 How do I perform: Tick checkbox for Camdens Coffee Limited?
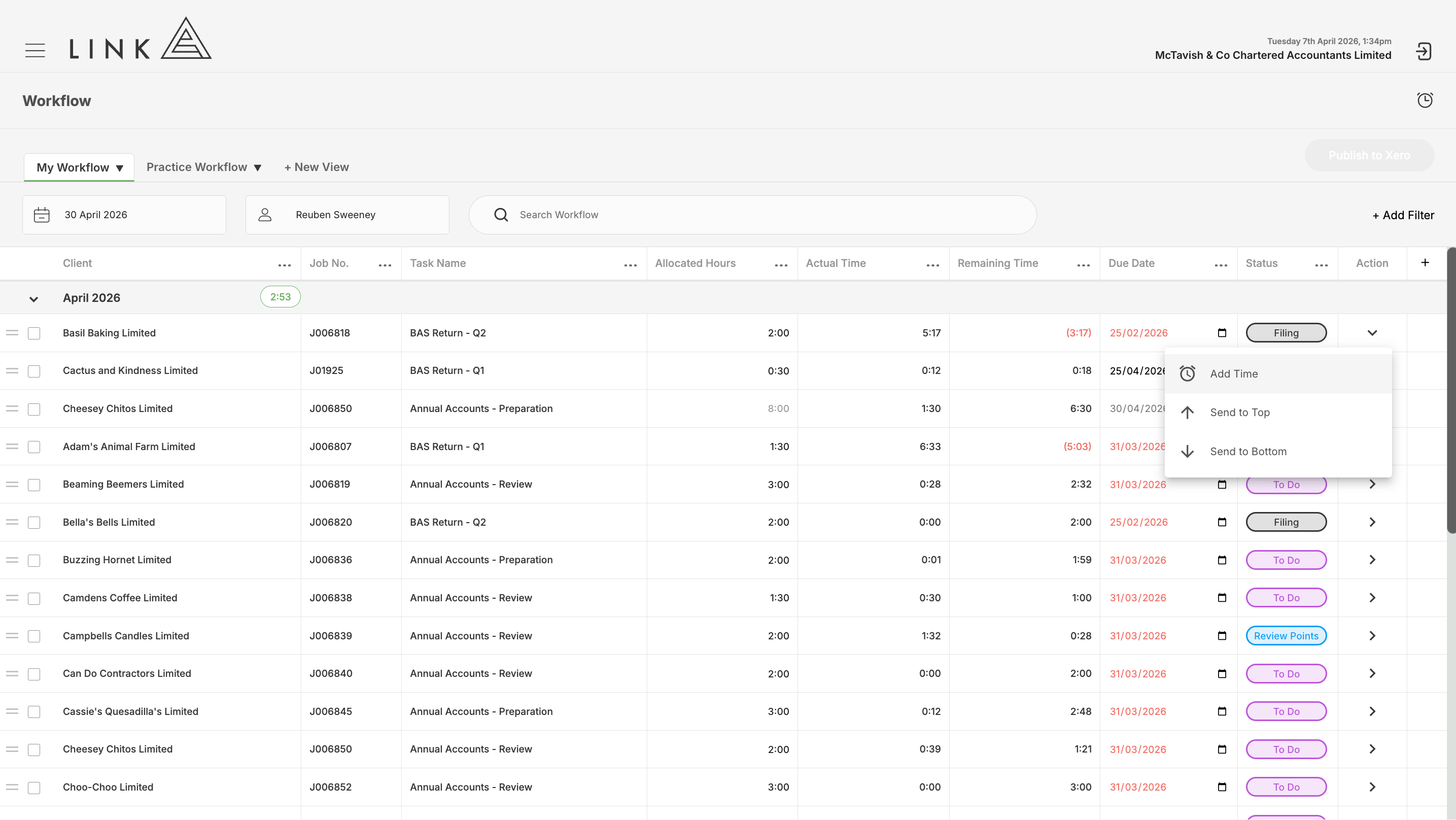pos(34,598)
